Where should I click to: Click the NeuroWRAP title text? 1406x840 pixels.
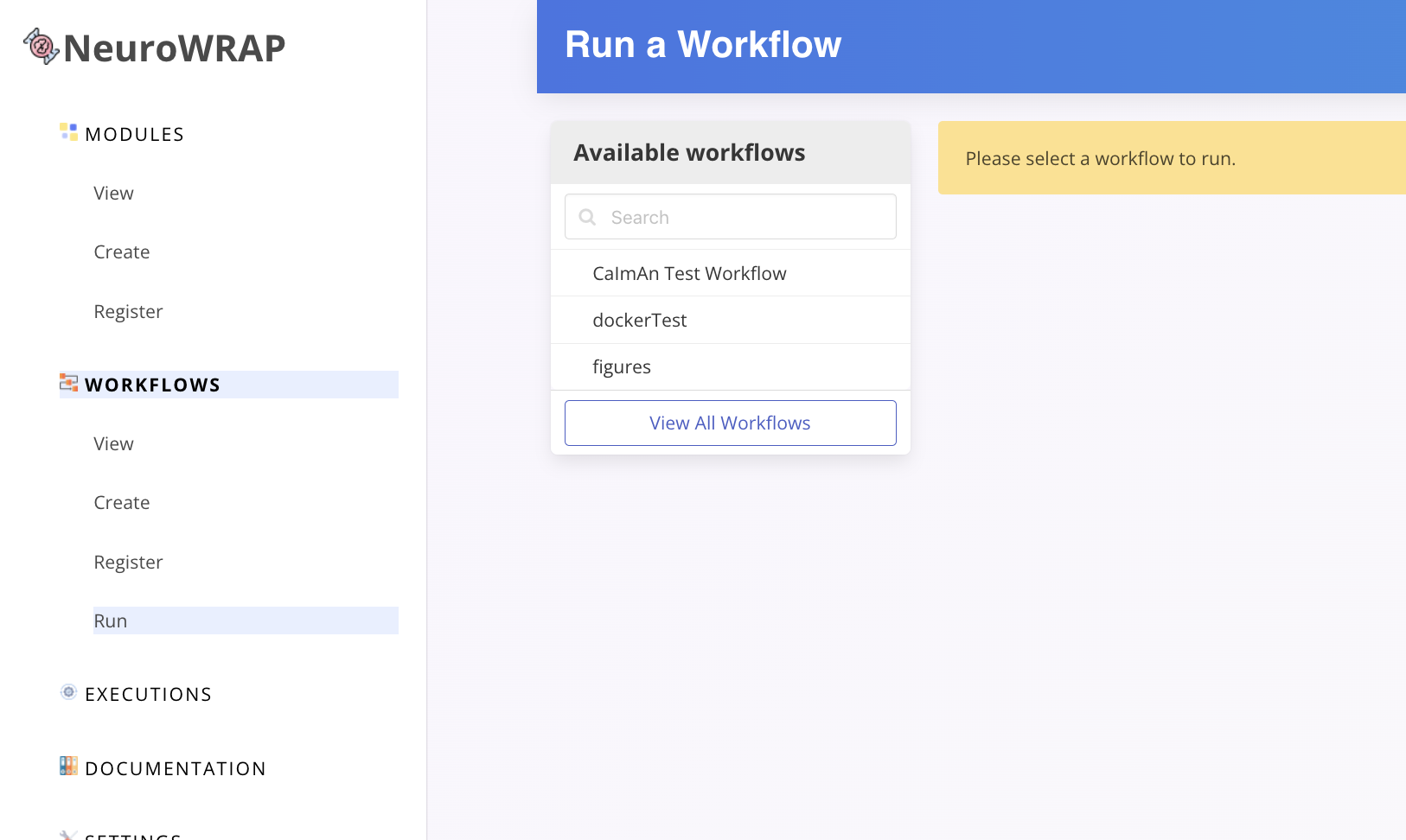[174, 48]
